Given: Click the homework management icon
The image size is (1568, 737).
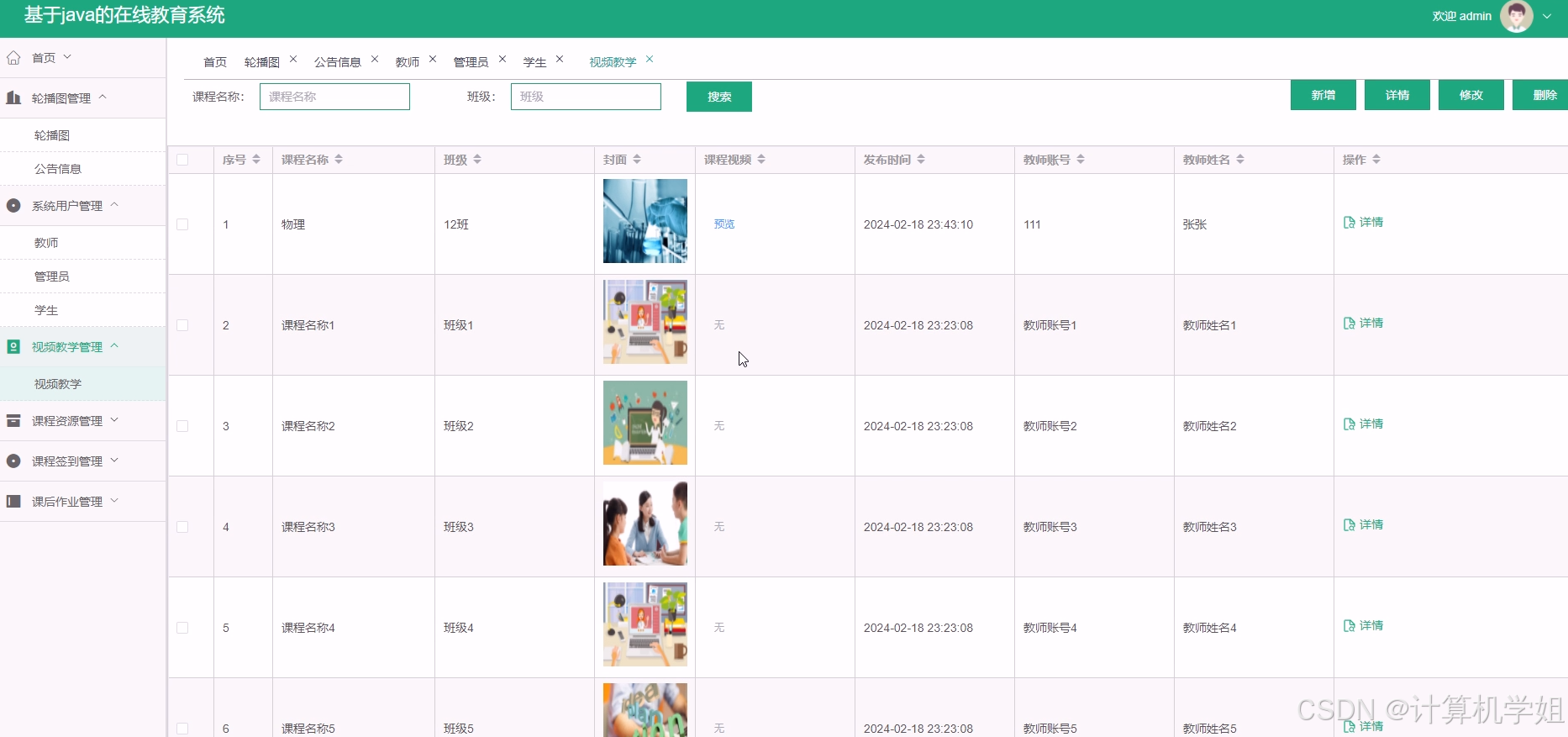Looking at the screenshot, I should (13, 501).
